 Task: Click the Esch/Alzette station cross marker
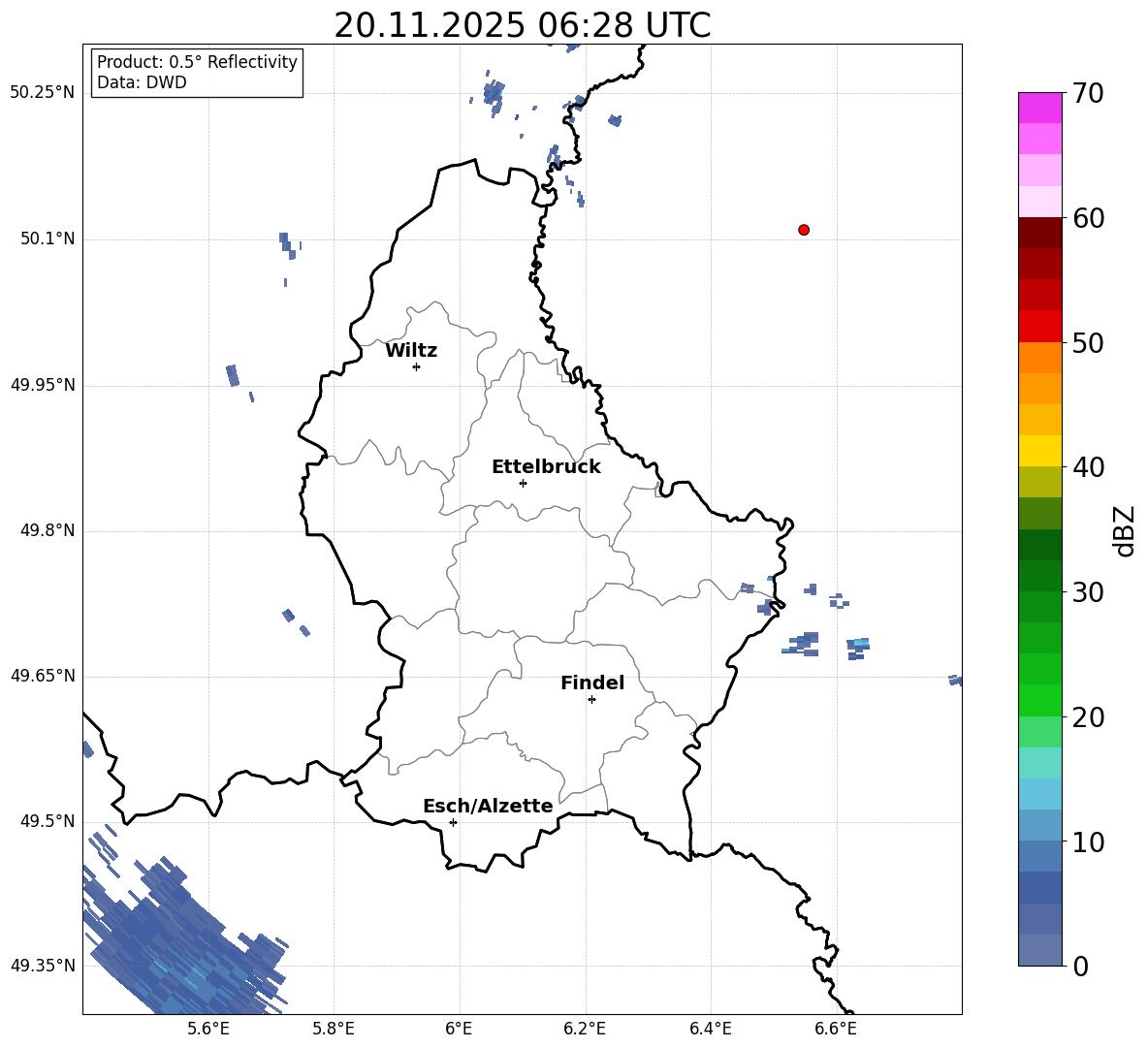click(x=453, y=822)
